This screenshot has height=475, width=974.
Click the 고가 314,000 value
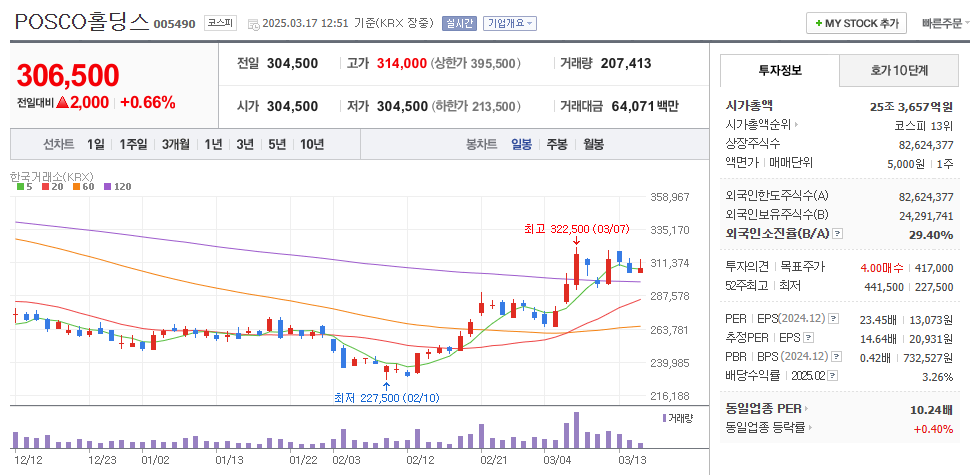402,63
